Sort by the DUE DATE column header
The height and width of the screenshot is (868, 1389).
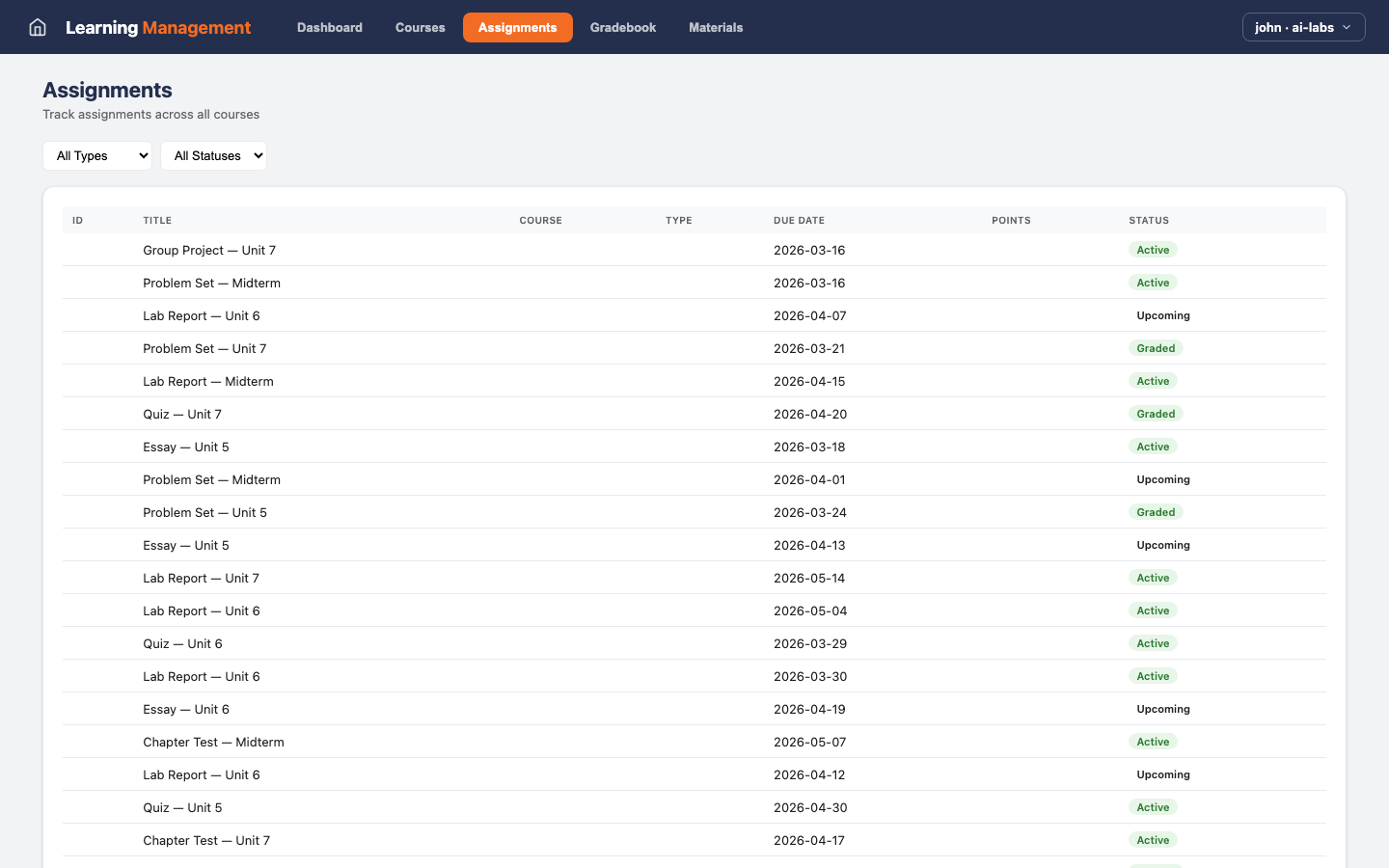799,220
